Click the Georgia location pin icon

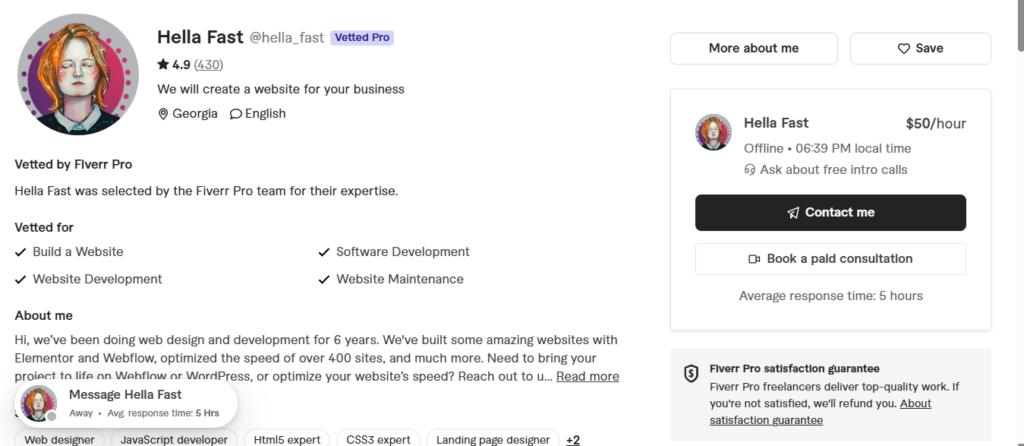pyautogui.click(x=163, y=114)
